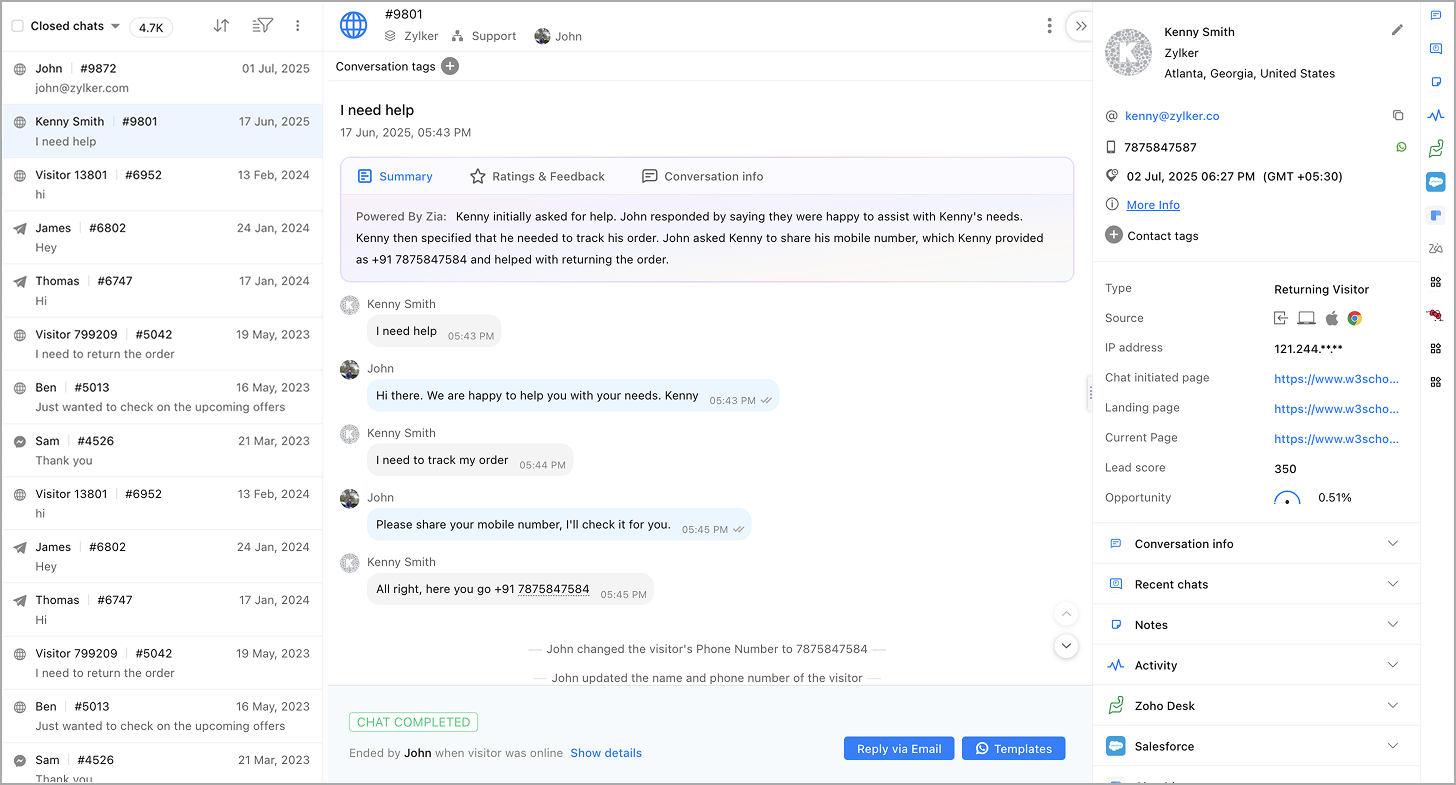This screenshot has height=785, width=1456.
Task: Tick the Closed chats select-all checkbox
Action: [17, 26]
